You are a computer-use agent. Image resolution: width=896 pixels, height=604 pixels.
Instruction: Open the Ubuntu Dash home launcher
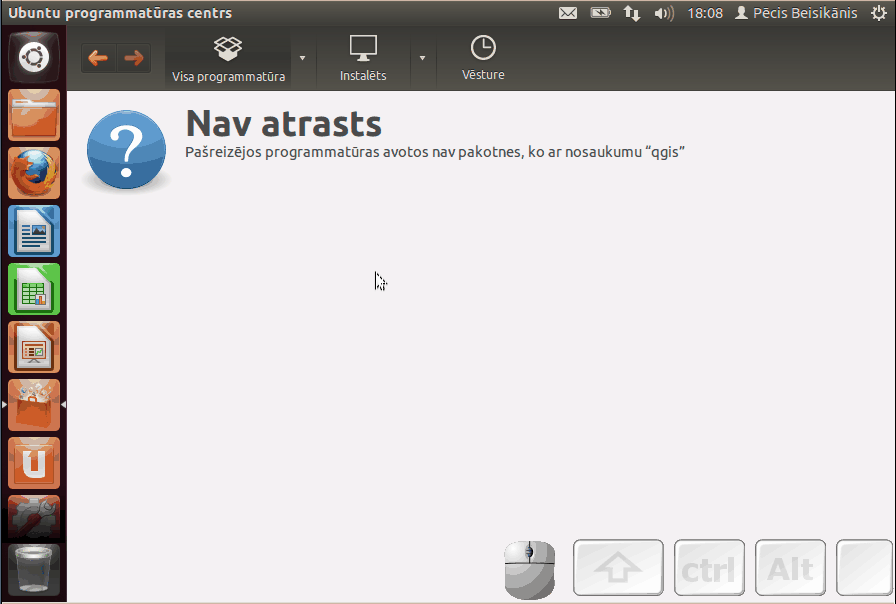pos(34,57)
